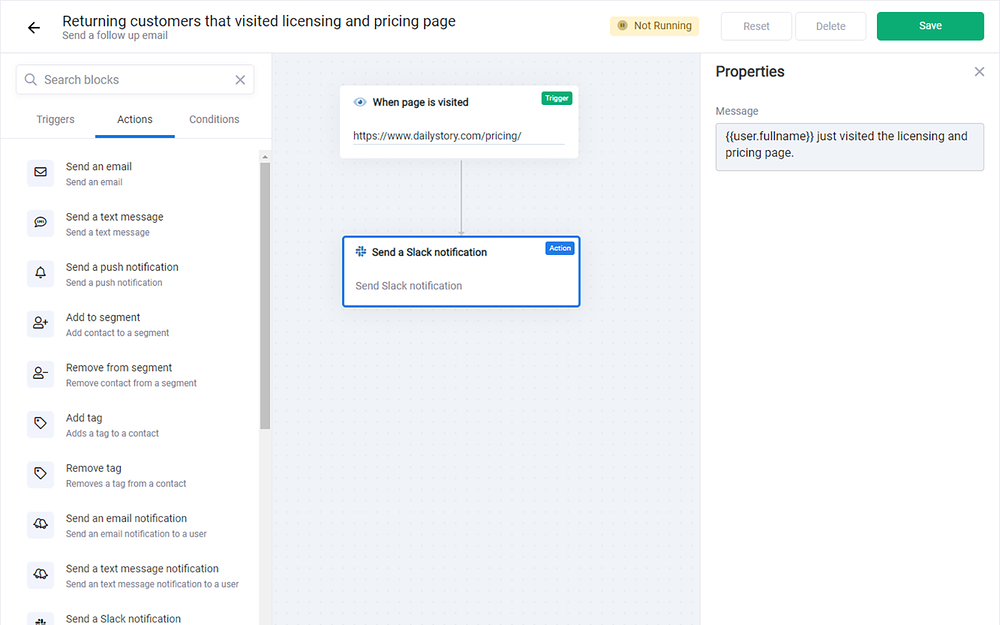
Task: Click the scrollbar up arrow
Action: pyautogui.click(x=265, y=156)
